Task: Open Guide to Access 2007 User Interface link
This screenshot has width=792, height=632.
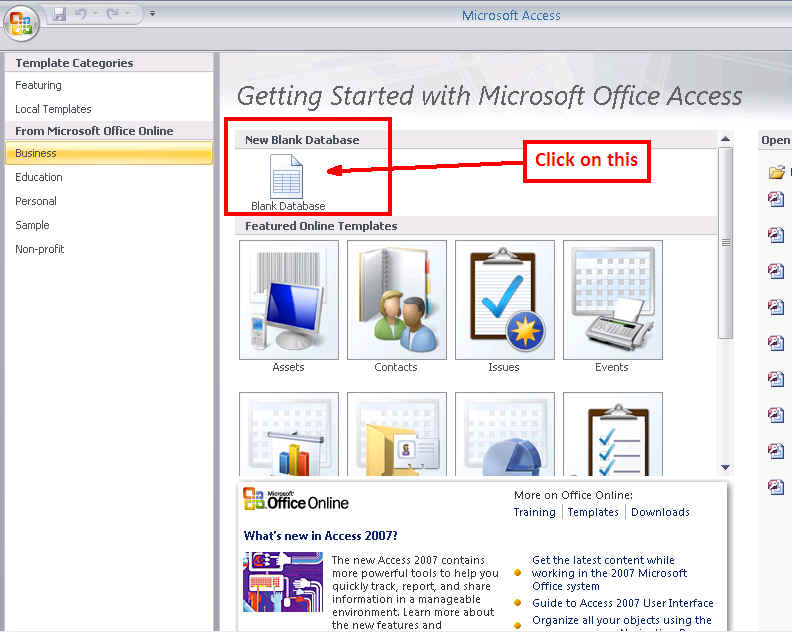Action: 623,603
